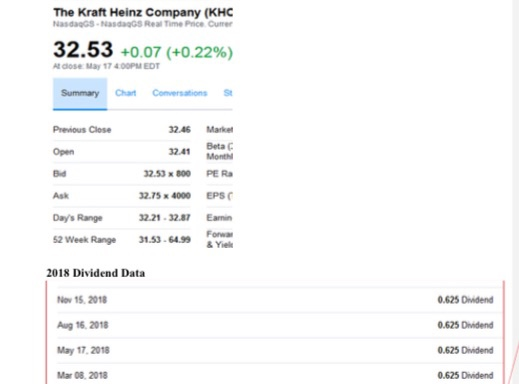Click the 32.75 x 4000 ask value

click(x=165, y=196)
